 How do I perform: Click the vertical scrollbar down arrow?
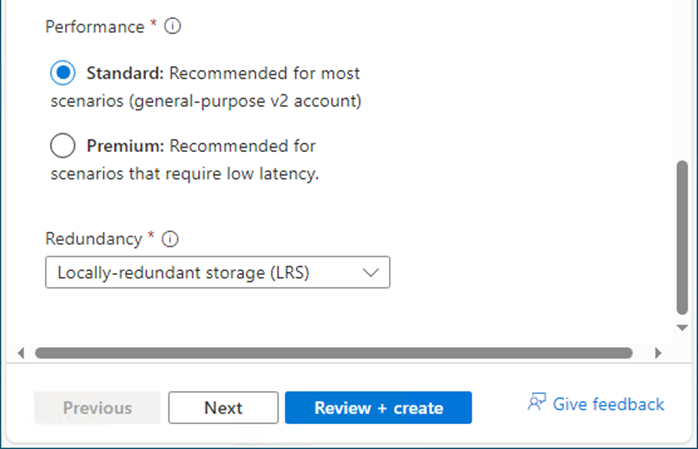point(682,328)
